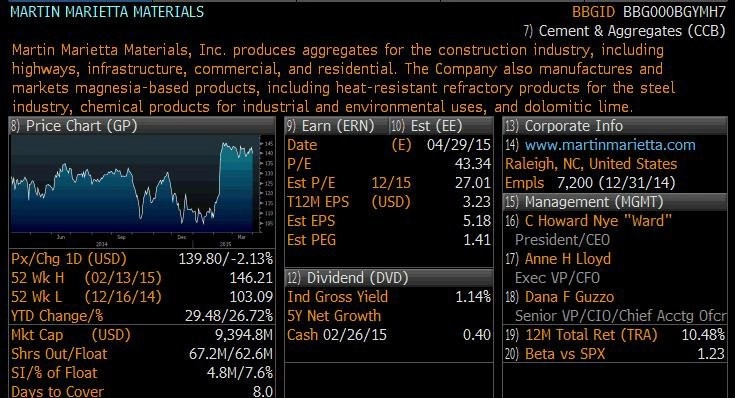Click the Martin Marietta Materials security title
The width and height of the screenshot is (735, 398).
(x=107, y=12)
